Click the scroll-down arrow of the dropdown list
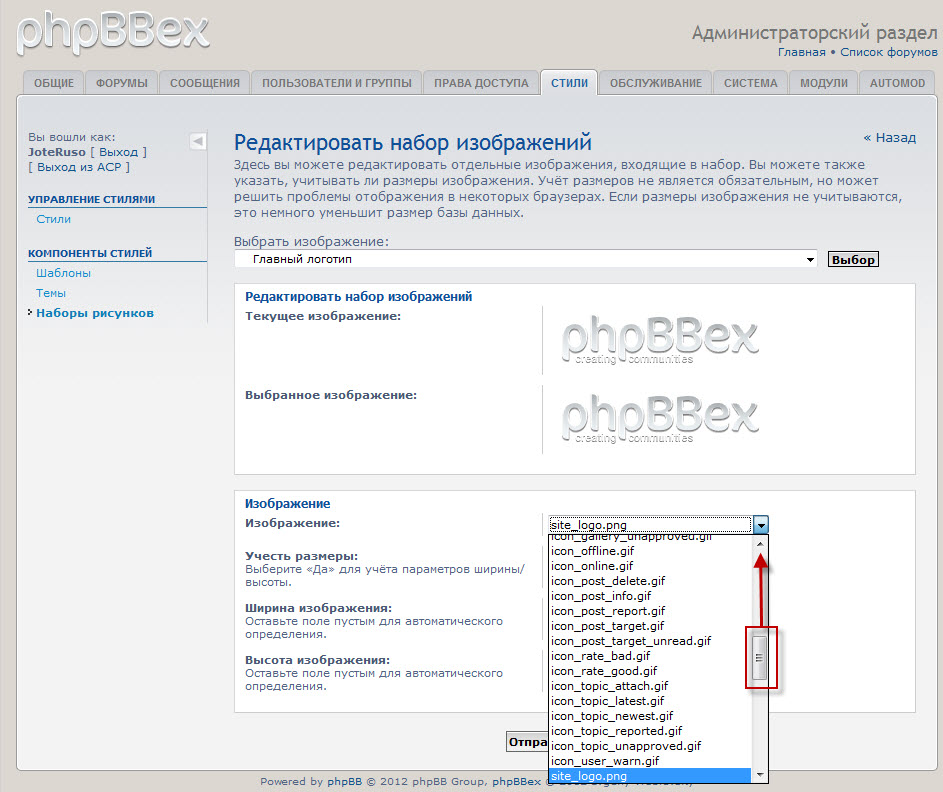The image size is (943, 792). 760,775
